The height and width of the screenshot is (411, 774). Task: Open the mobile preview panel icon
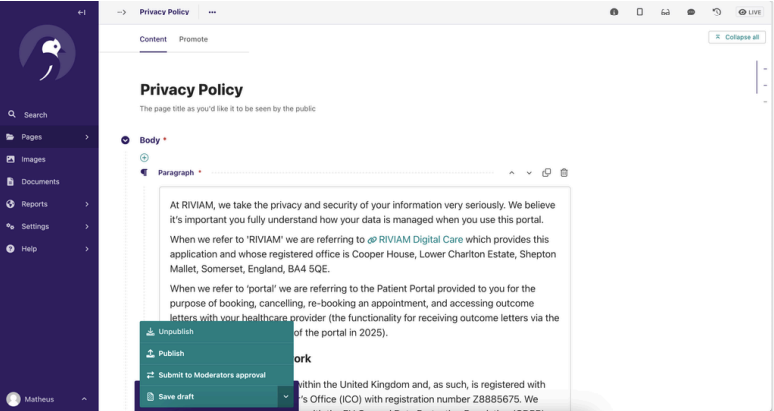pos(639,12)
